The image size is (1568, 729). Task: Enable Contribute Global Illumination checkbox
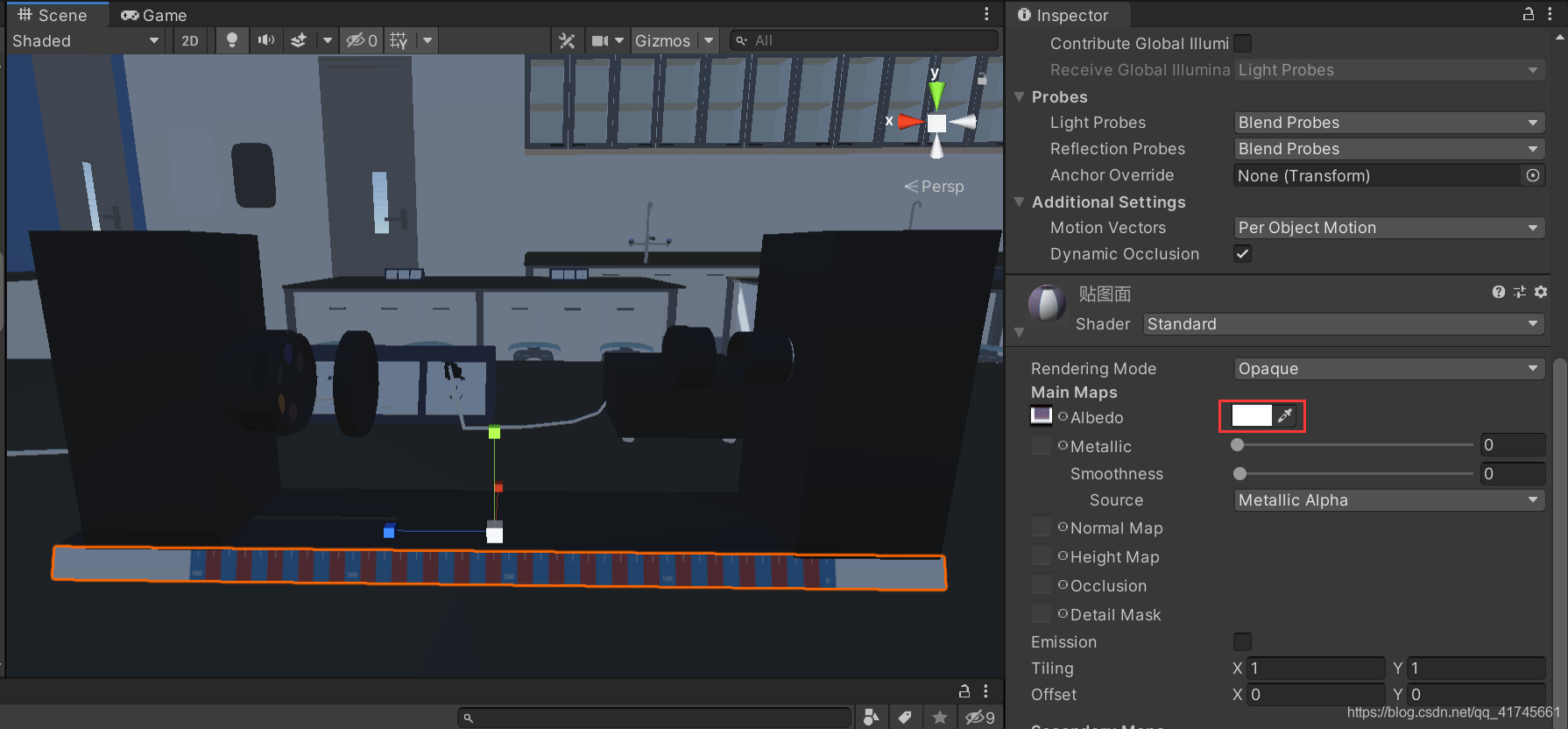tap(1242, 43)
